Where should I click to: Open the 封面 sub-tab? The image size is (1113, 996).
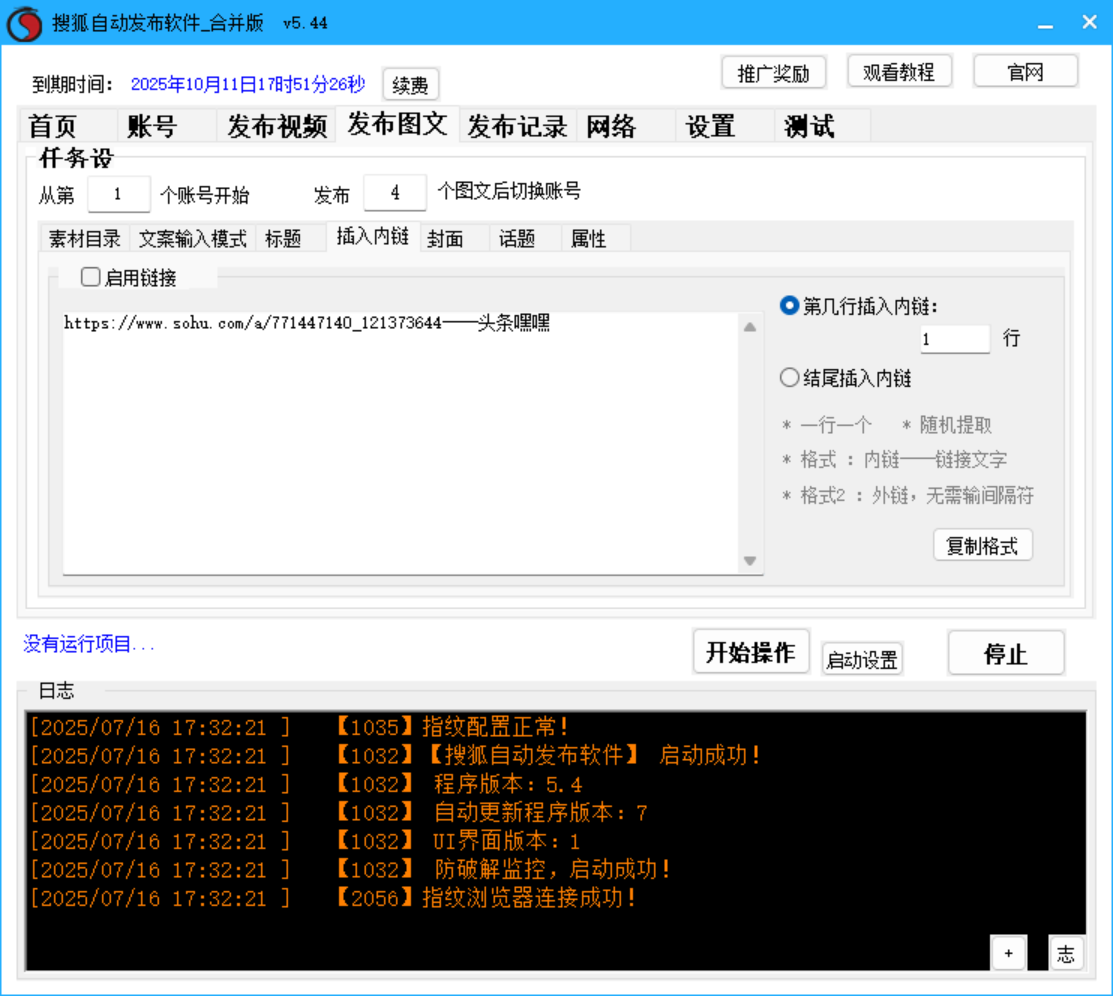coord(454,239)
